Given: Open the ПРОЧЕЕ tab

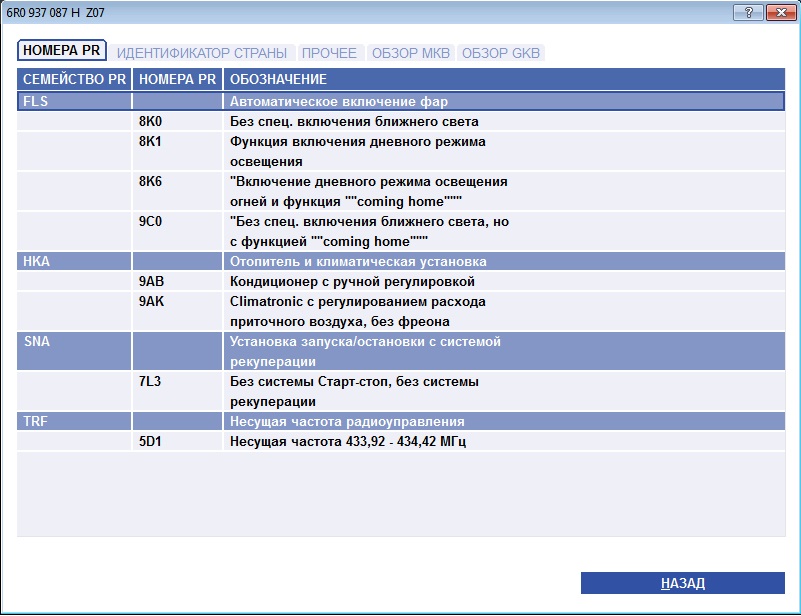Looking at the screenshot, I should tap(329, 53).
